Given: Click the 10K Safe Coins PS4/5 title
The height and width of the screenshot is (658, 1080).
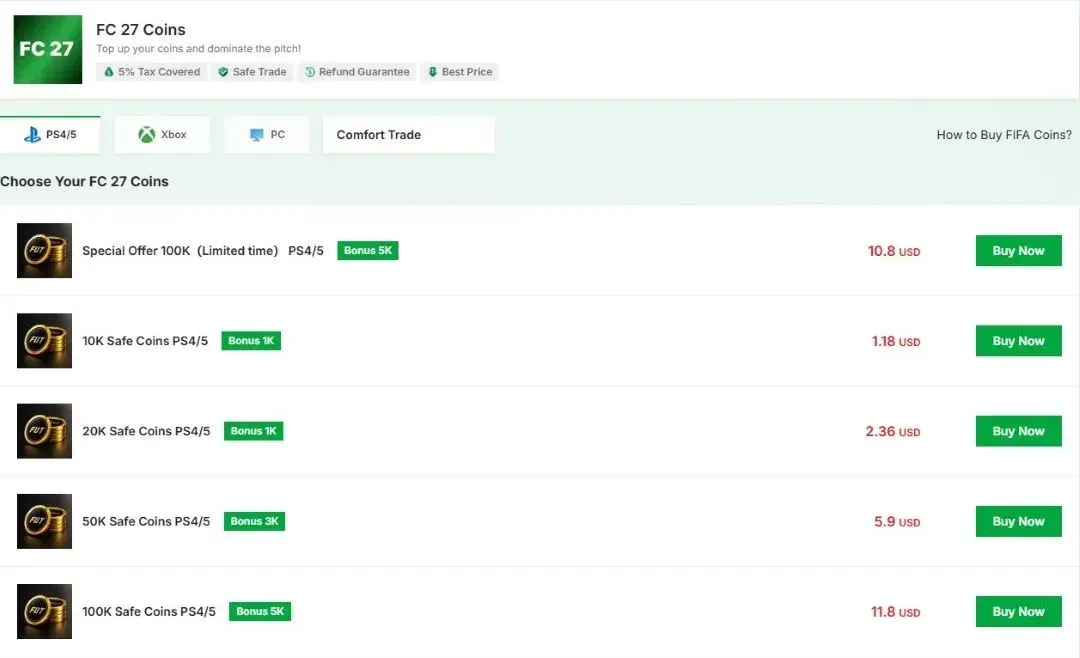Looking at the screenshot, I should click(x=145, y=341).
